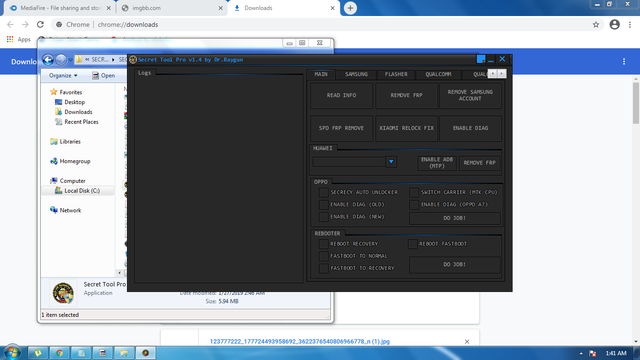This screenshot has width=640, height=360.
Task: Open the Chrome profile avatar menu
Action: pyautogui.click(x=614, y=24)
